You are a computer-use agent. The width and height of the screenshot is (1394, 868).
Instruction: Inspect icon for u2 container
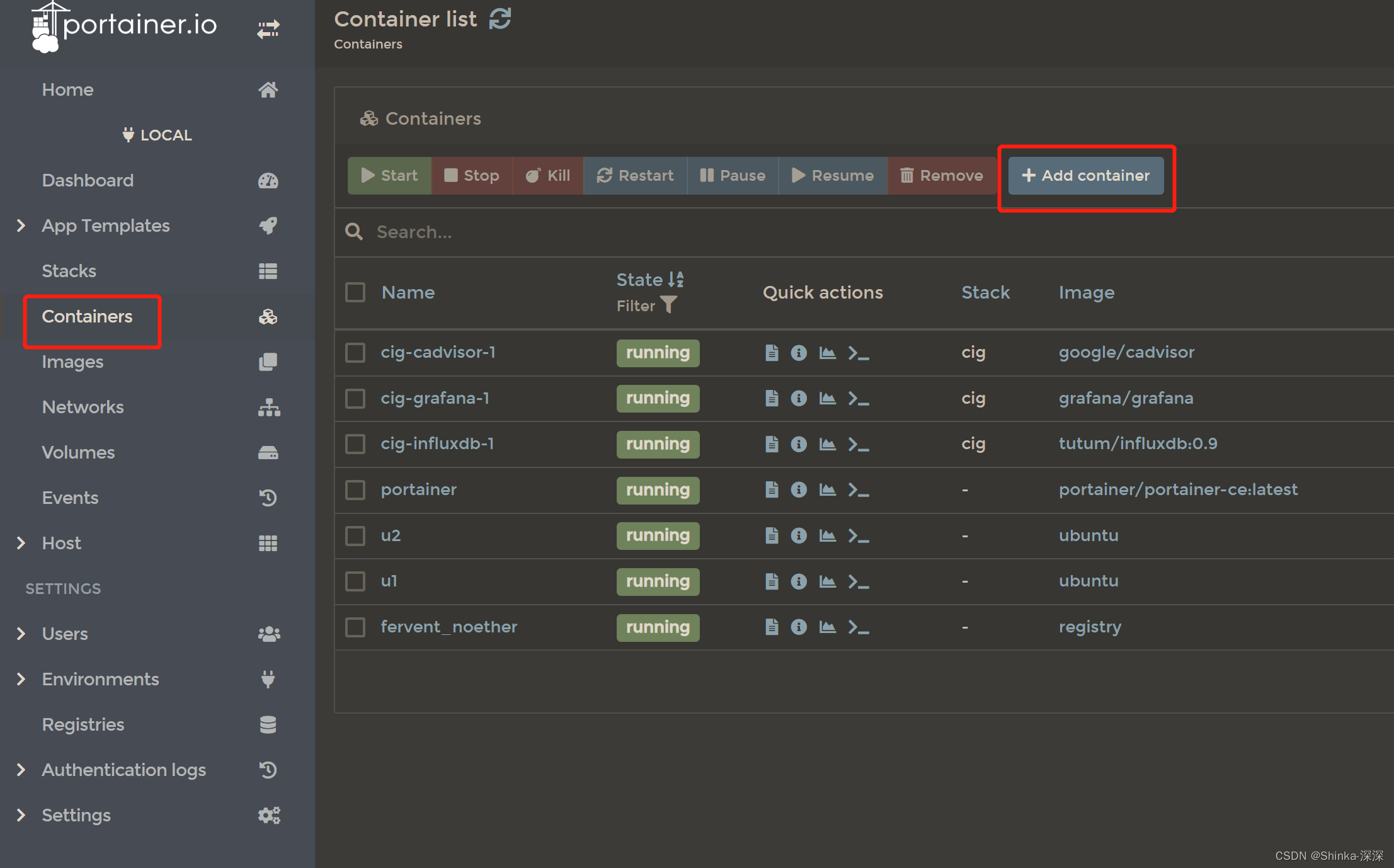pos(799,535)
